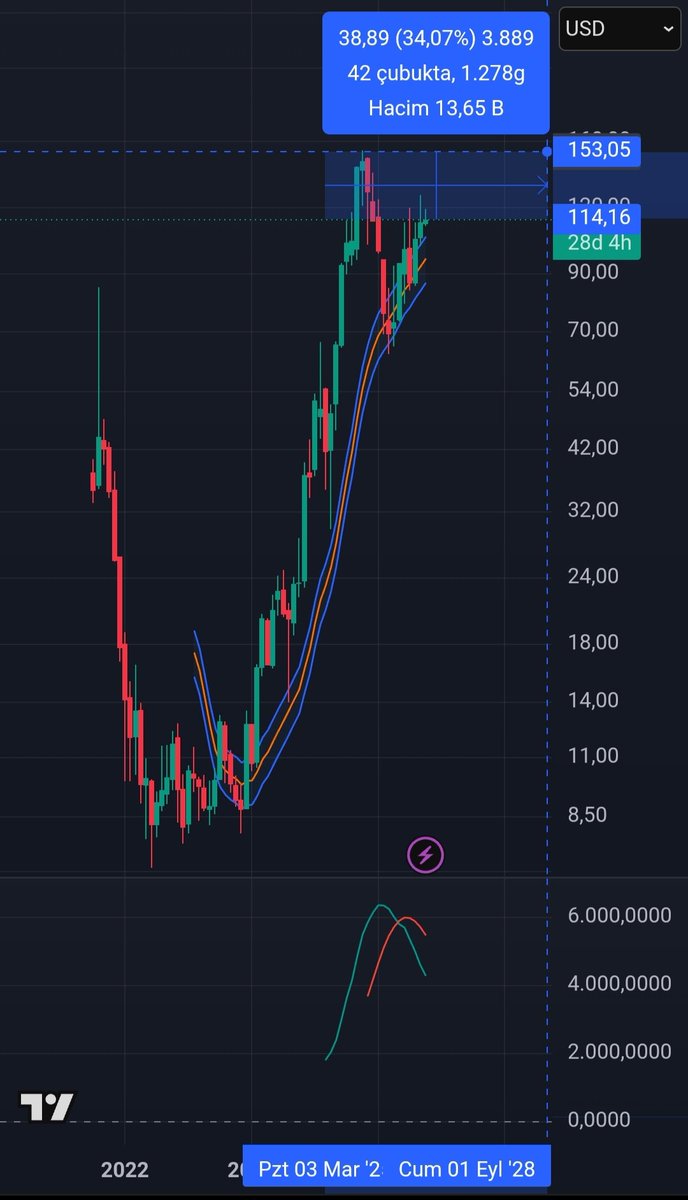Click the 6.000,0000 indicator axis label

pyautogui.click(x=620, y=916)
